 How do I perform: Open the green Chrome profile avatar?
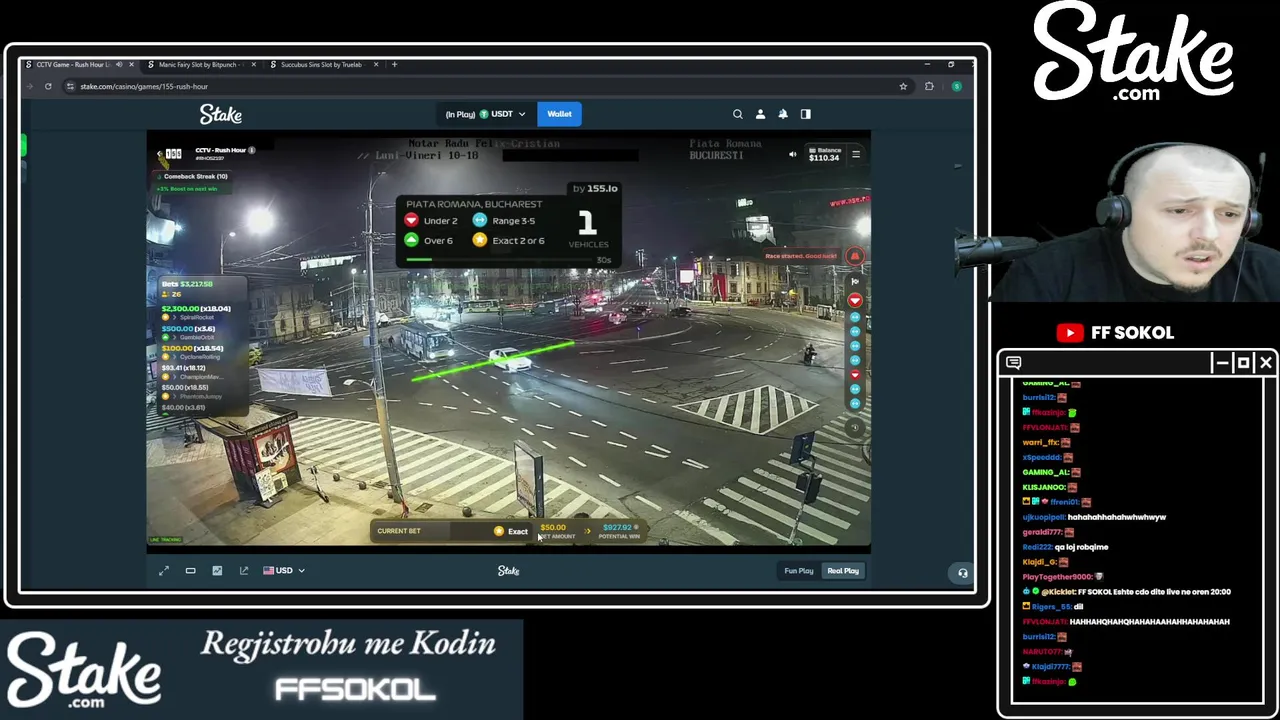957,87
